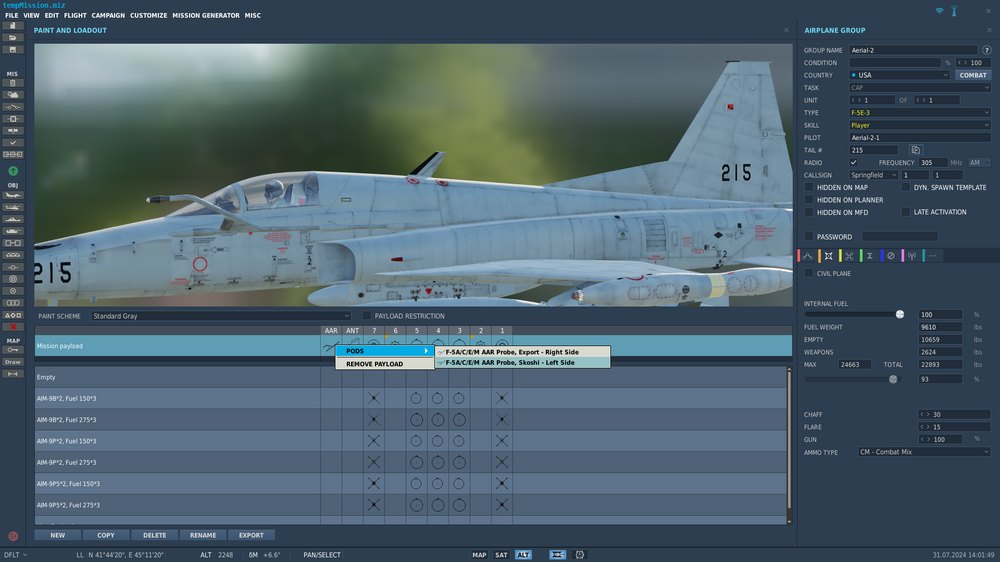Open the weather cloud icon tool
Image resolution: width=1000 pixels, height=562 pixels.
pos(12,95)
